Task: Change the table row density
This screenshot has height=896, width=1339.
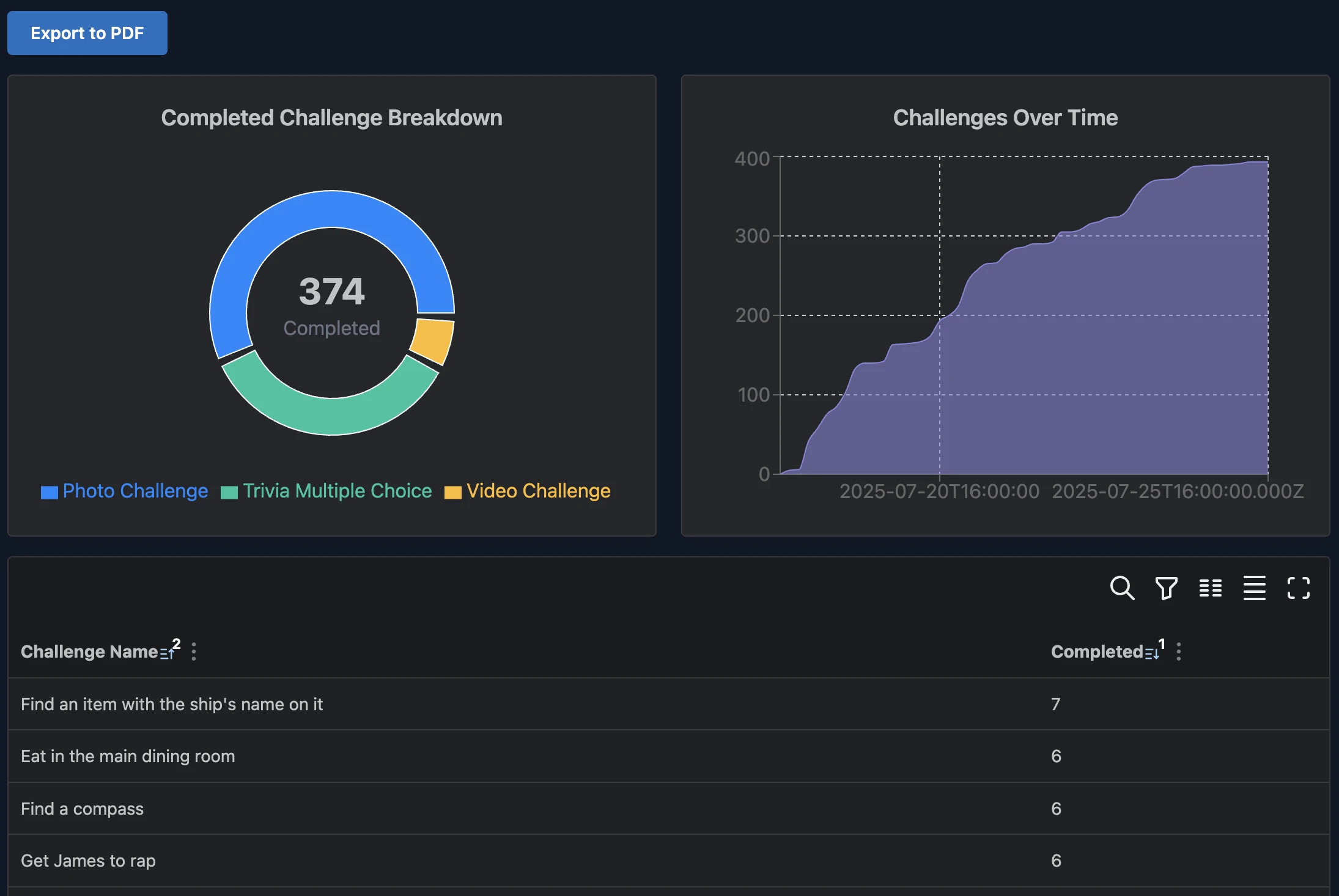Action: click(x=1253, y=588)
